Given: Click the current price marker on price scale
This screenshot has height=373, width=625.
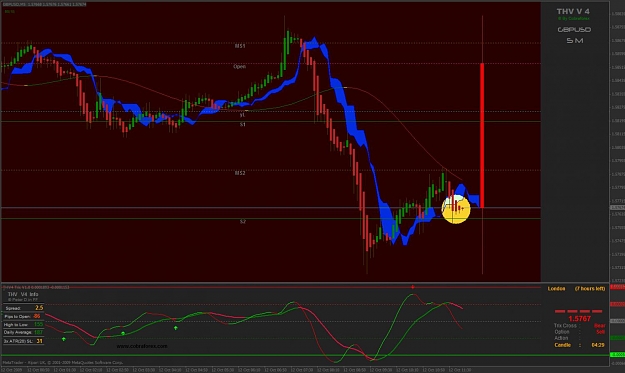Looking at the screenshot, I should 617,208.
